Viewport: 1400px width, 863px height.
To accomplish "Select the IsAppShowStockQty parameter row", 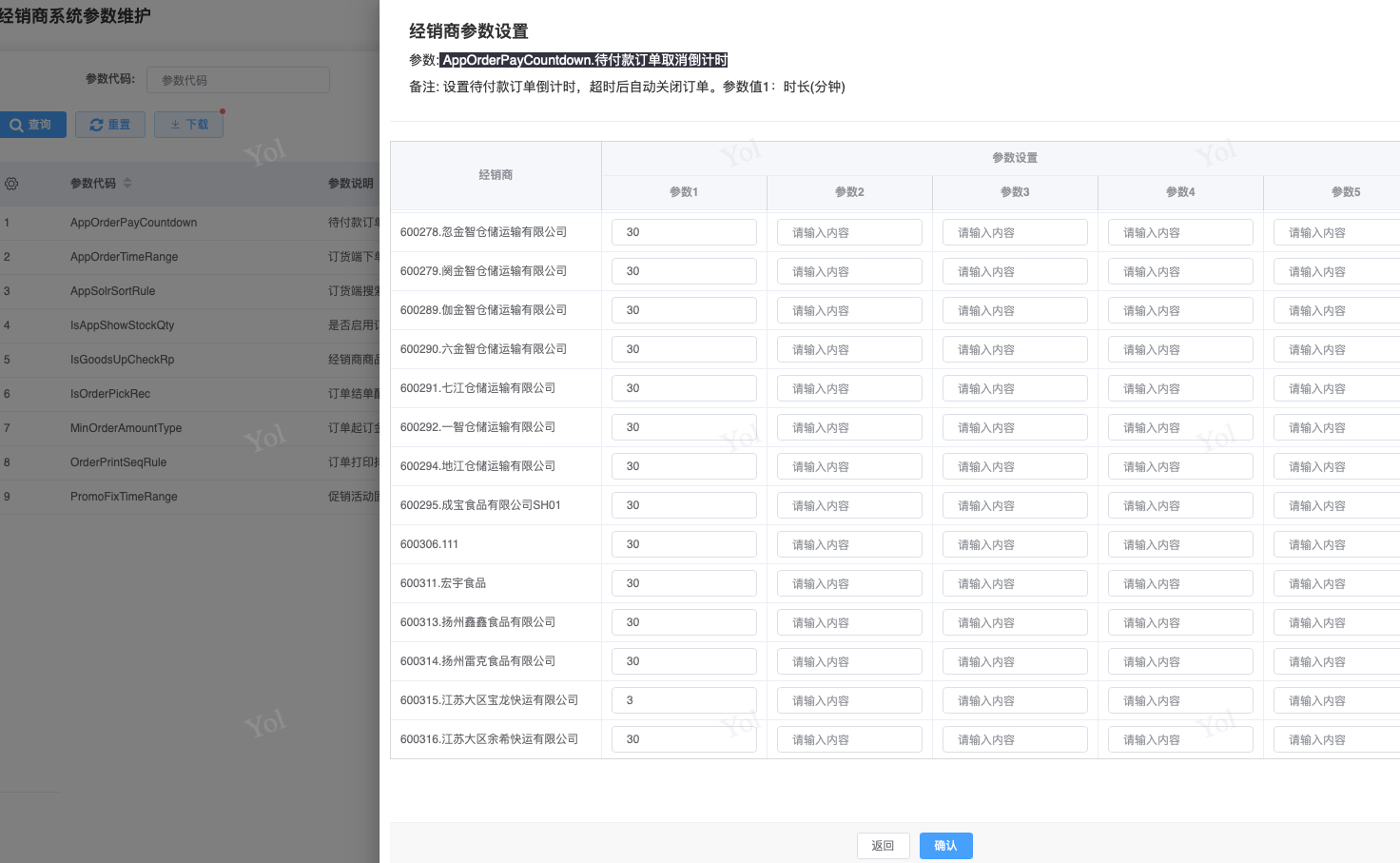I will 123,325.
